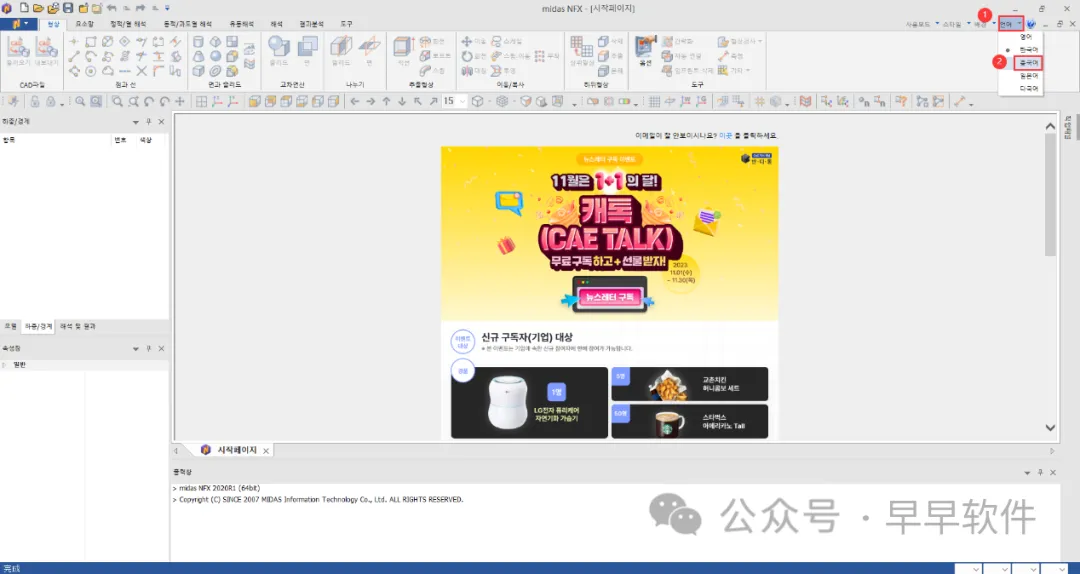Switch to the 정적/열 해석 ribbon tab
This screenshot has height=574, width=1080.
pos(127,24)
